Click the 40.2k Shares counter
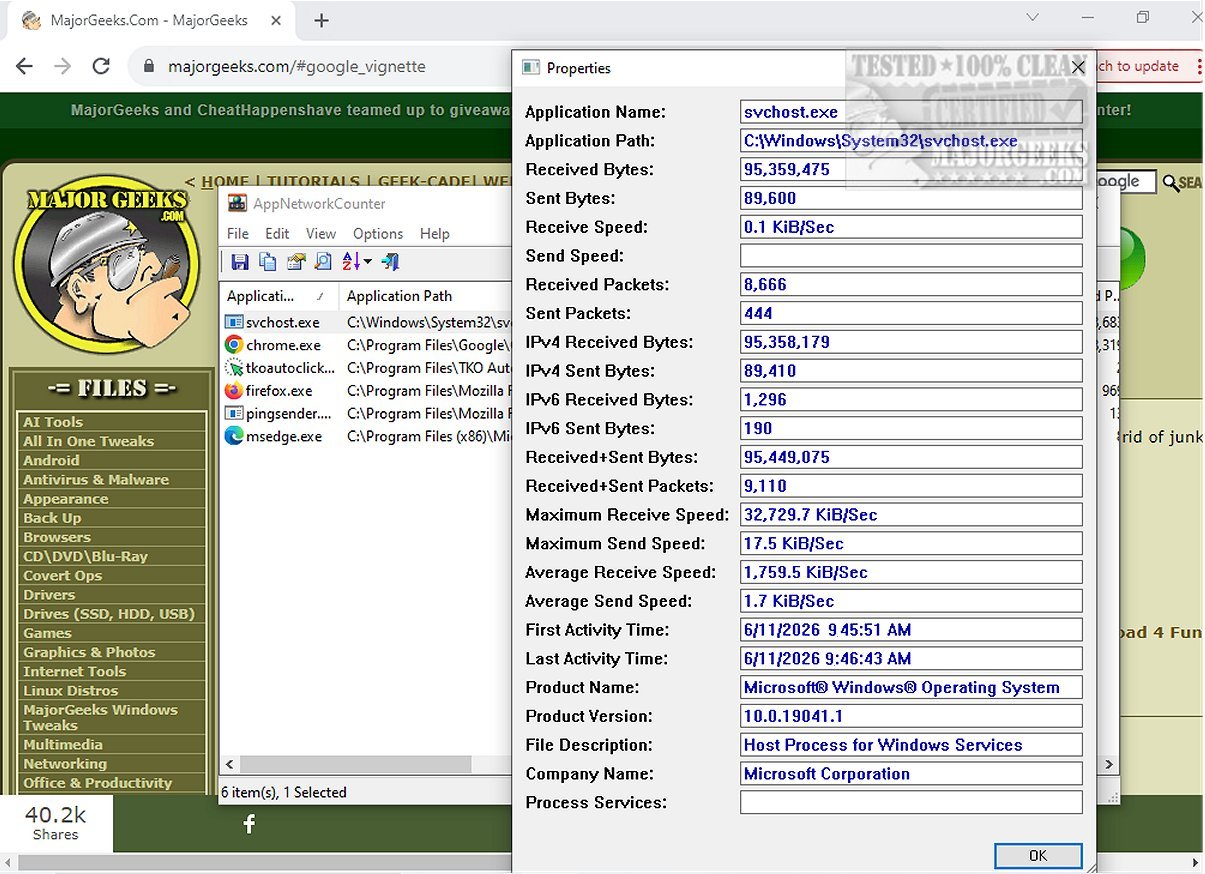This screenshot has height=874, width=1205. coord(56,824)
